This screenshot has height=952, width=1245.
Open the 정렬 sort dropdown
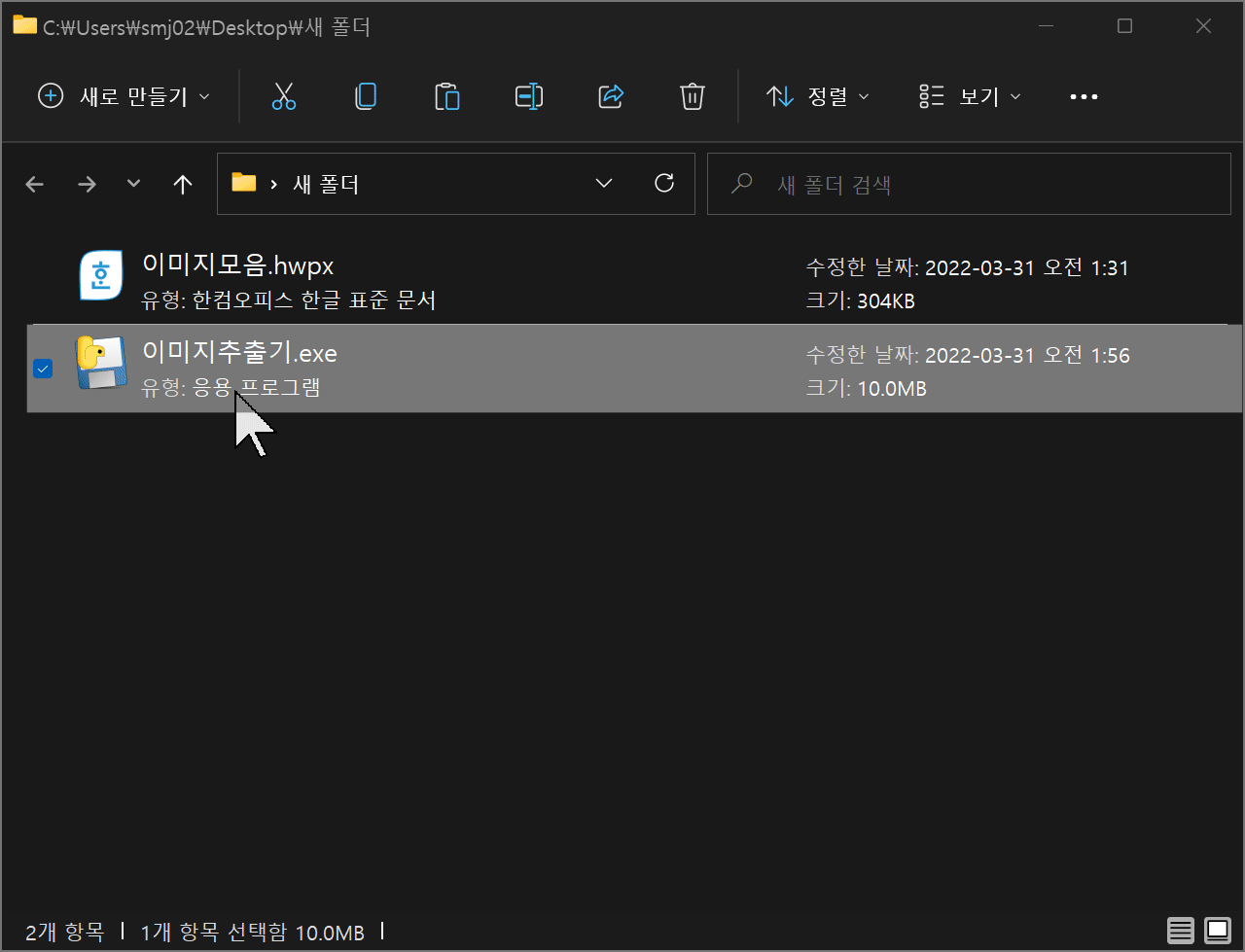pos(818,96)
